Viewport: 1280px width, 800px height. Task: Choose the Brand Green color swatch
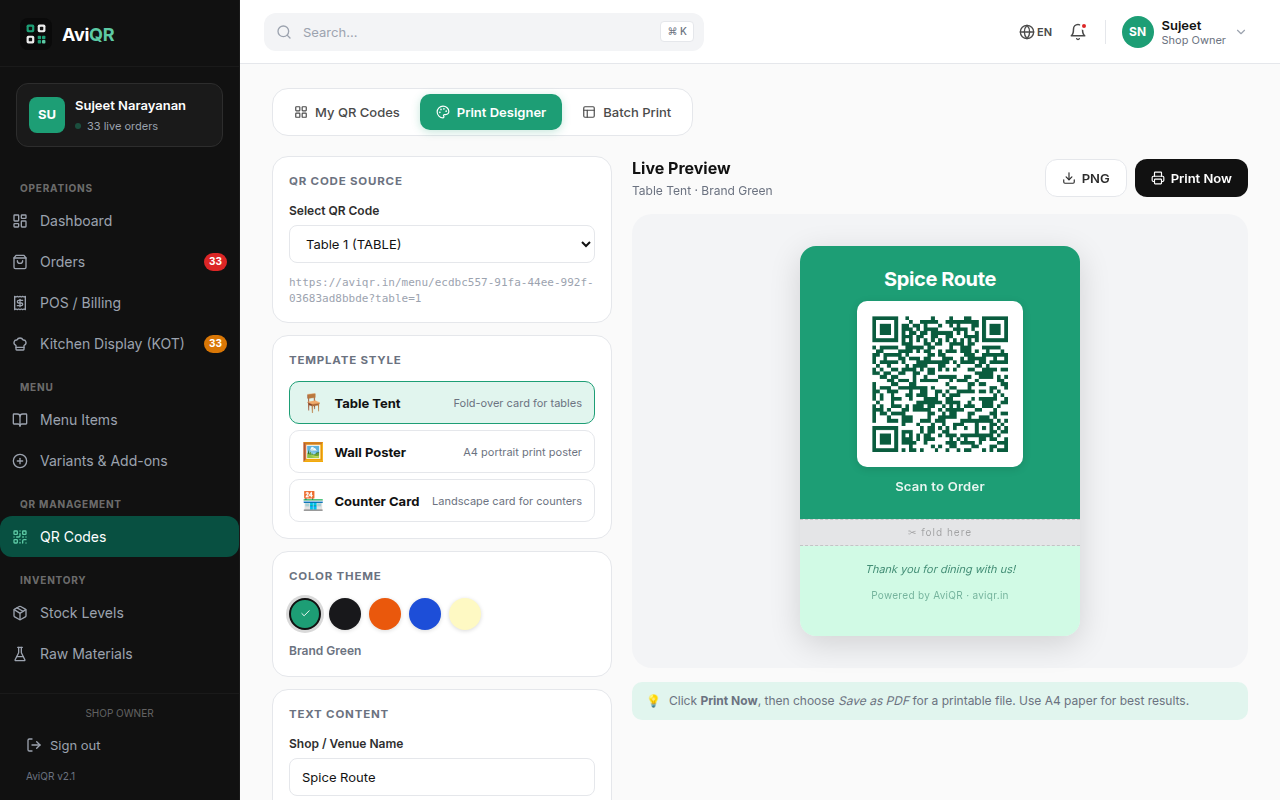coord(305,614)
